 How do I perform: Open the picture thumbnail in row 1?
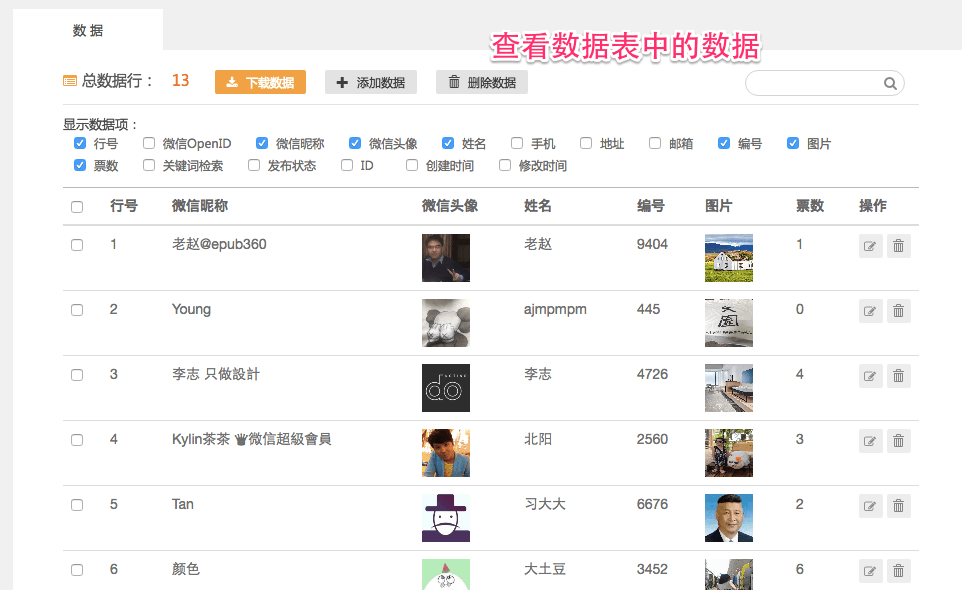click(728, 258)
